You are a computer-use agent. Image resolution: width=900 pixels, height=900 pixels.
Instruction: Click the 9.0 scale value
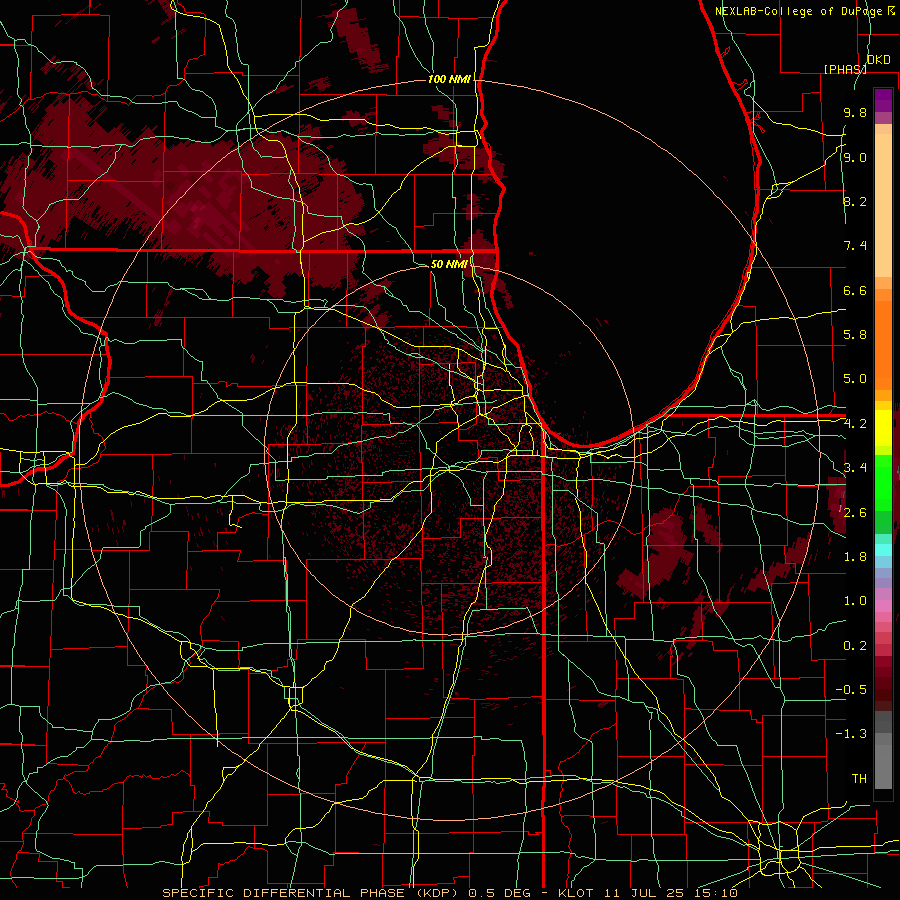855,157
